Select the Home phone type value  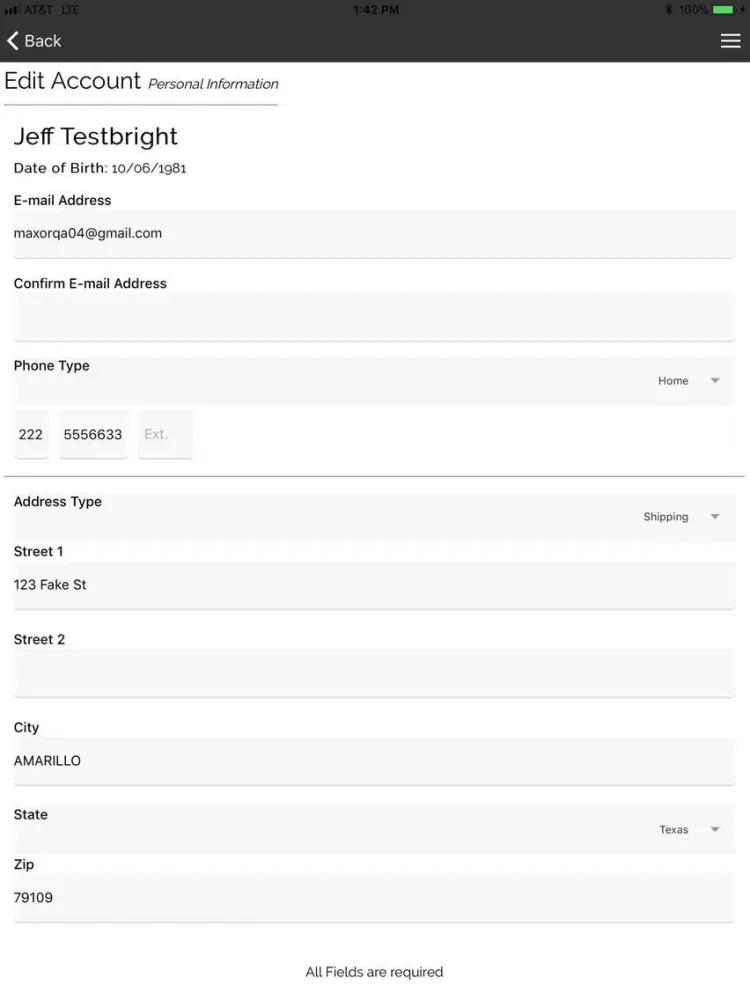coord(673,381)
